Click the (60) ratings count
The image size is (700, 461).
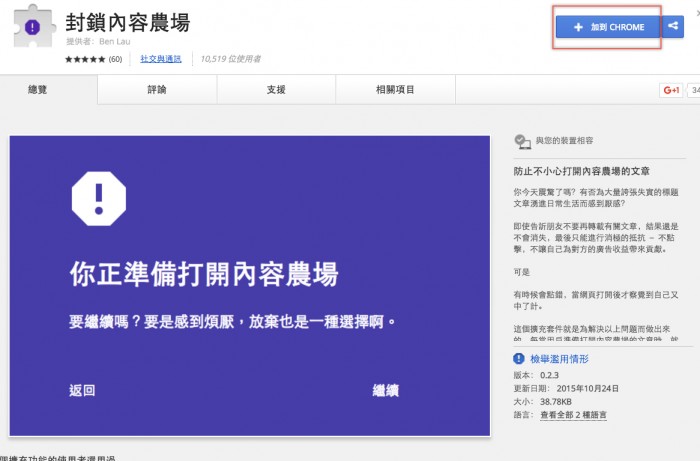[115, 59]
